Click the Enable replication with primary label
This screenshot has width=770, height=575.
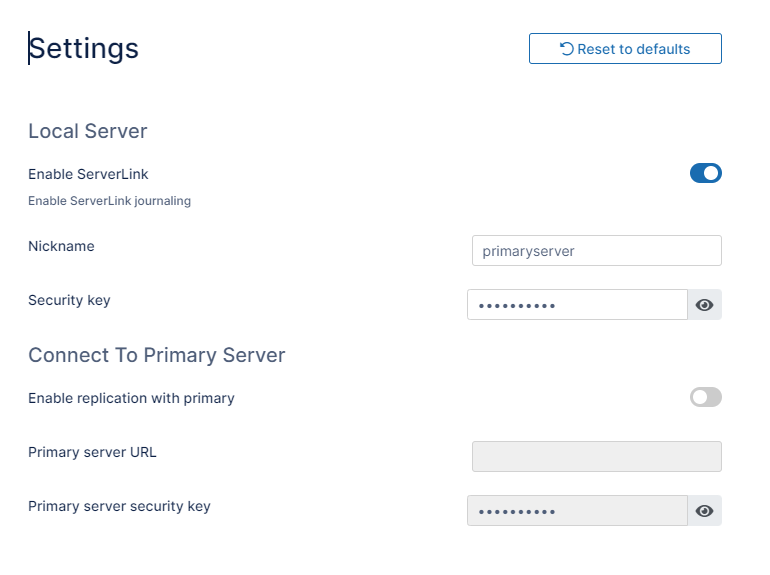[x=131, y=398]
